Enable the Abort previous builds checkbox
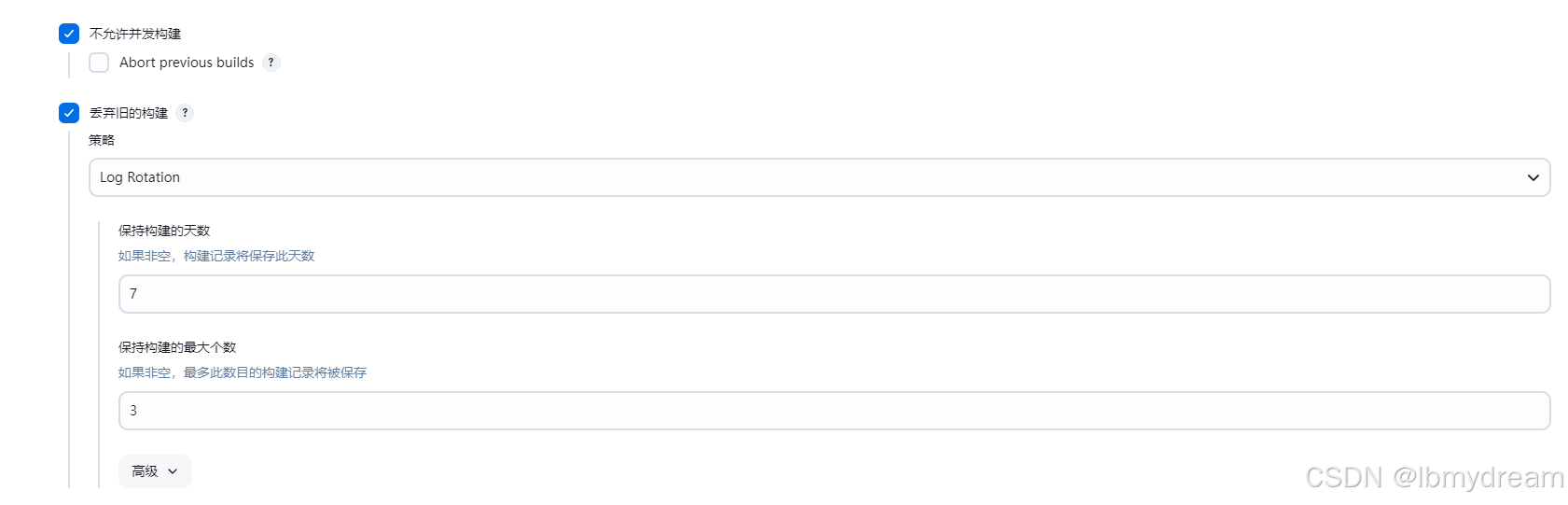1568x505 pixels. coord(99,63)
